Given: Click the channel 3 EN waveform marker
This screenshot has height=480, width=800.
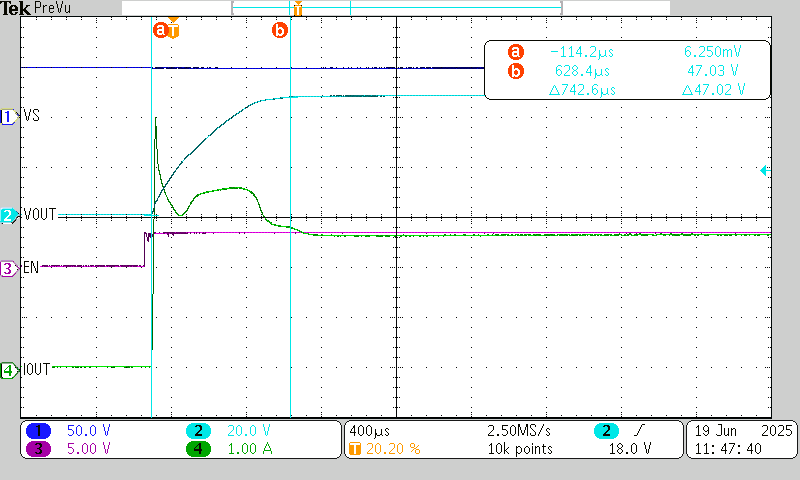Looking at the screenshot, I should tap(9, 268).
